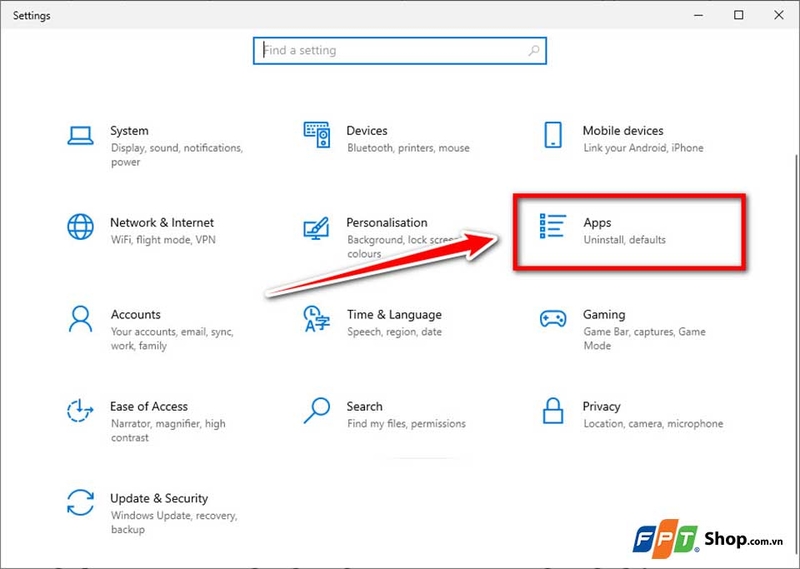The image size is (800, 569).
Task: Click 'Speech, region, date' description
Action: click(394, 332)
